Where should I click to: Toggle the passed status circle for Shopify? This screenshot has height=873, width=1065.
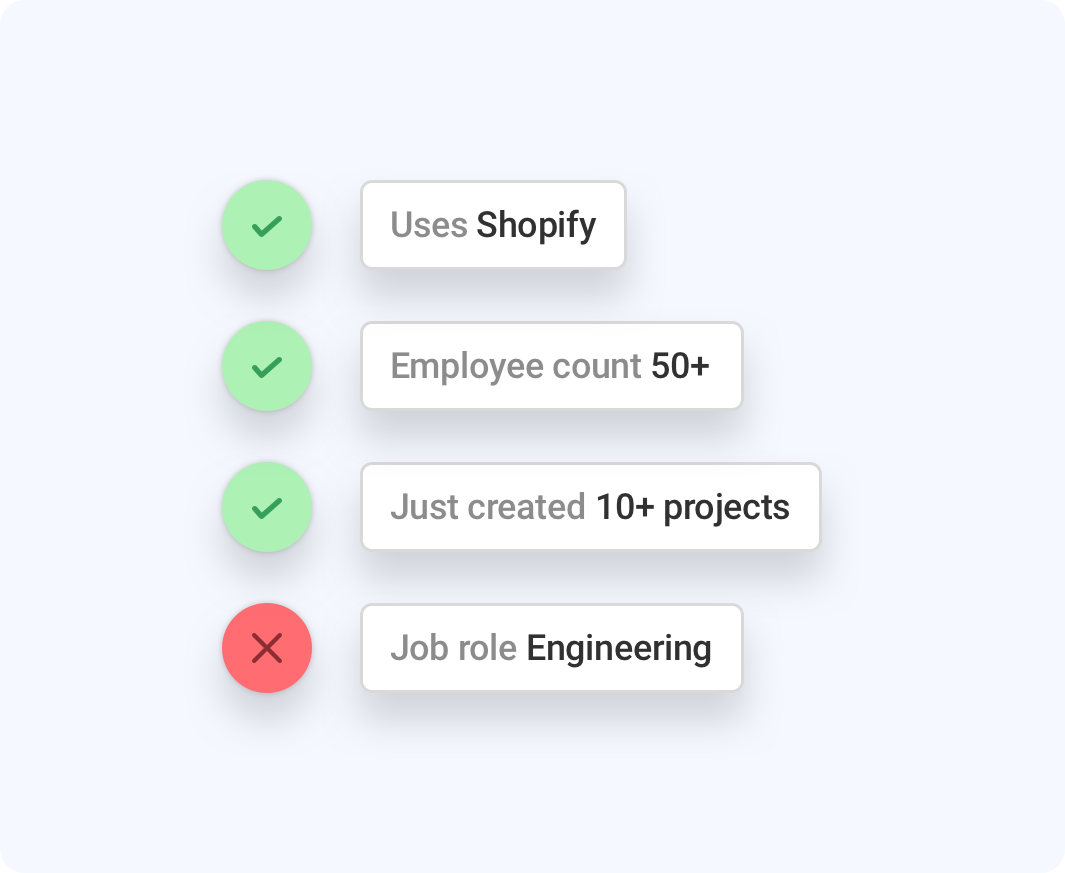pyautogui.click(x=267, y=226)
